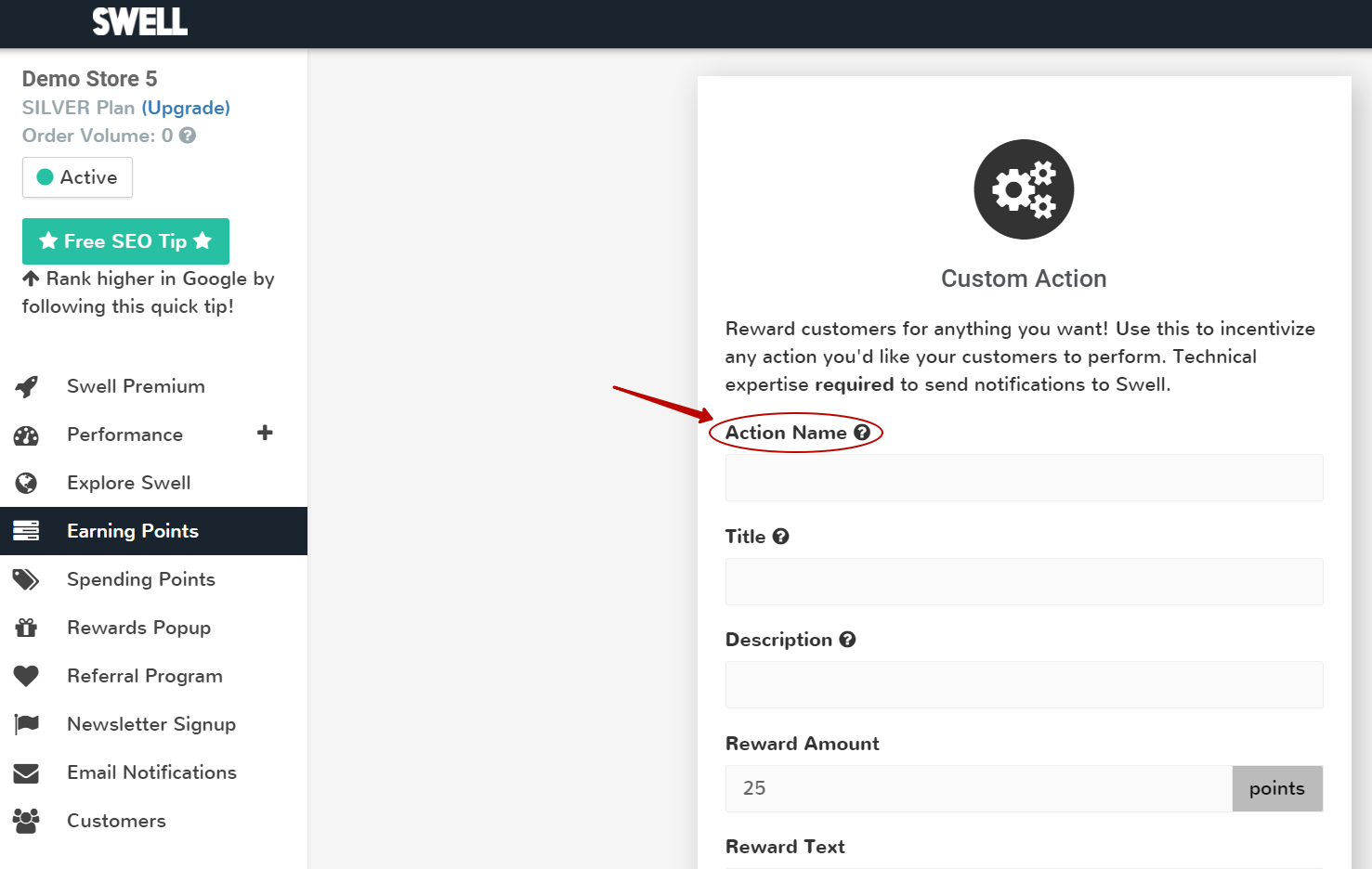The width and height of the screenshot is (1372, 869).
Task: Go to Spending Points section
Action: click(153, 579)
